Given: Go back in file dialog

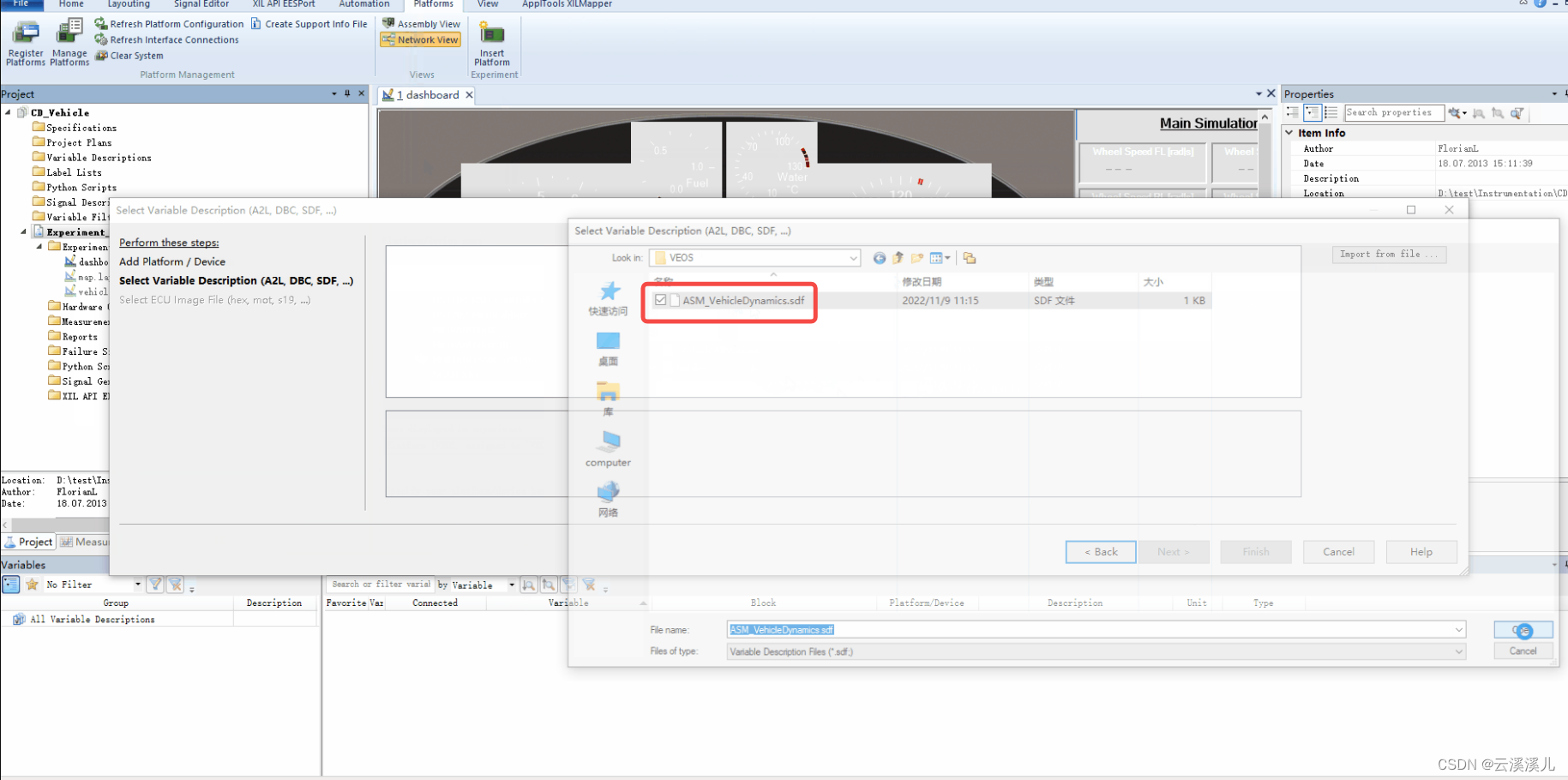Looking at the screenshot, I should pos(879,258).
